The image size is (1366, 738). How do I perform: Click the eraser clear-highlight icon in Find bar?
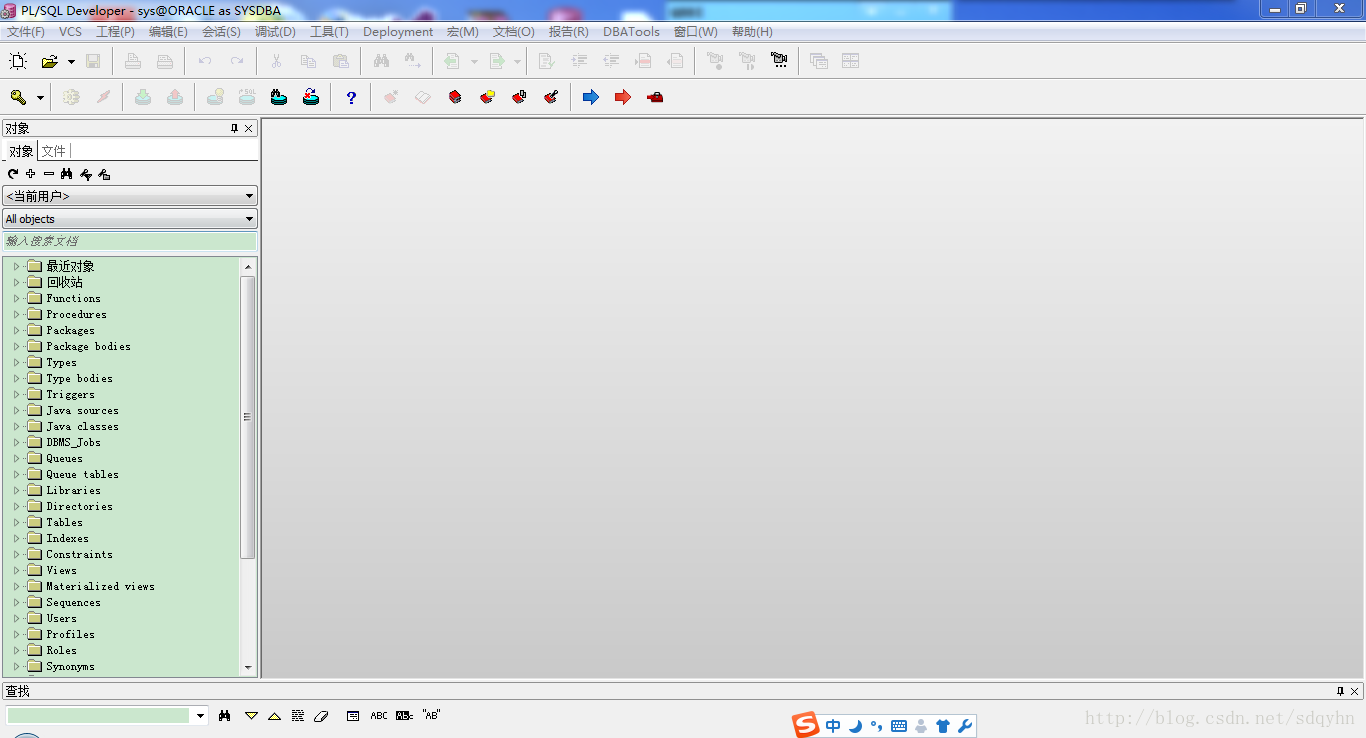click(x=321, y=716)
